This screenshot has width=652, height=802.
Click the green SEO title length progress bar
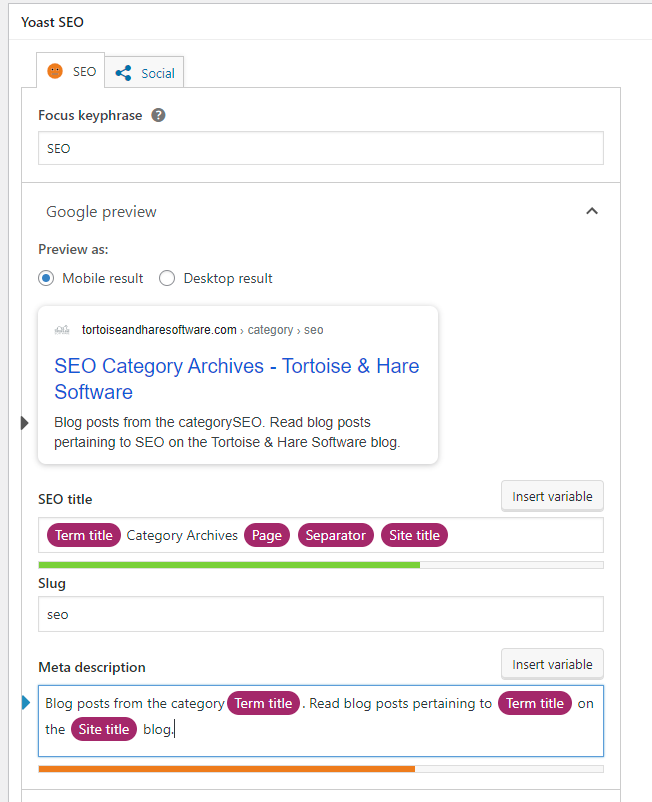point(229,565)
